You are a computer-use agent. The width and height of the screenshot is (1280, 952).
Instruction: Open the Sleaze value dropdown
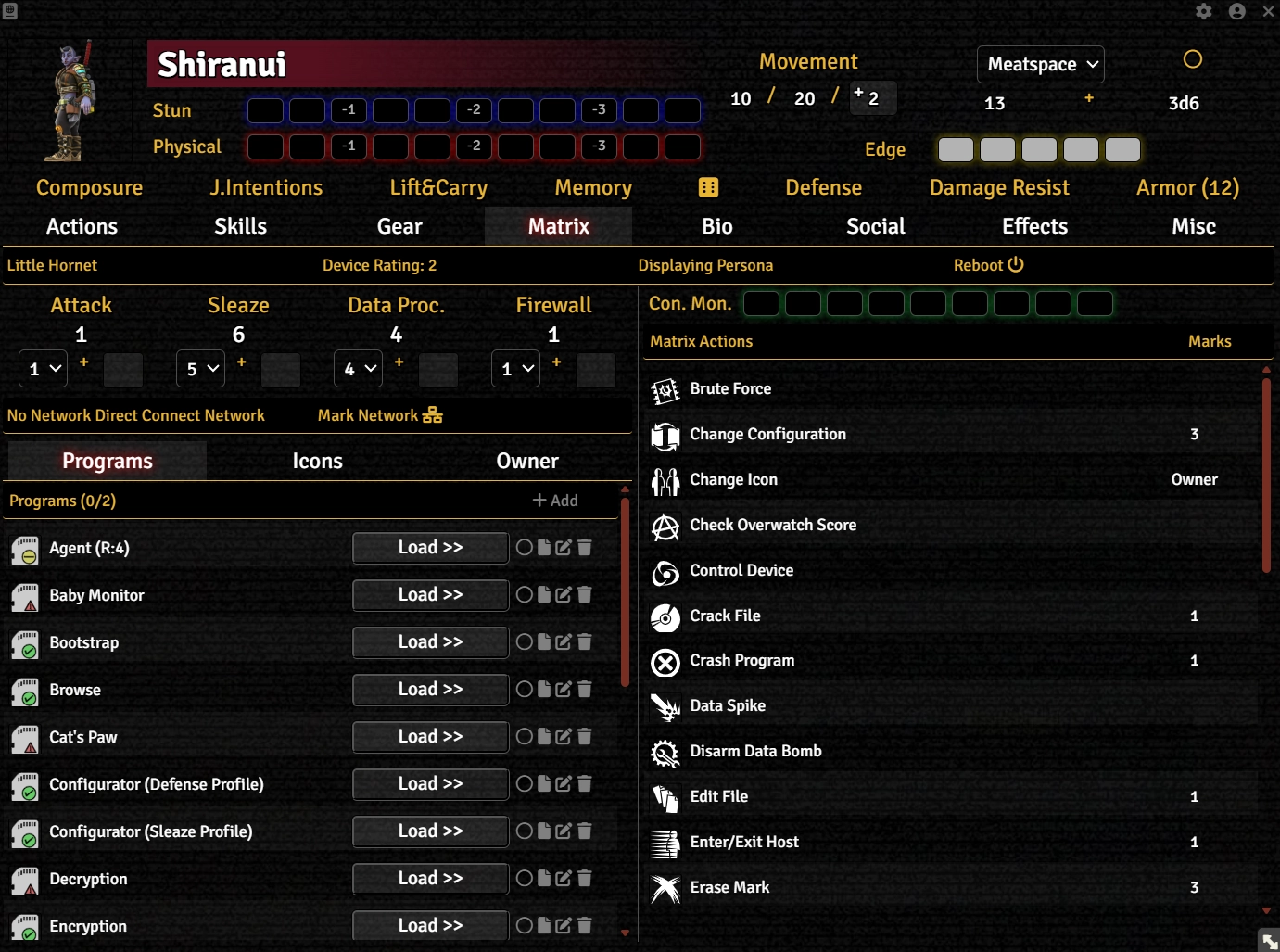coord(200,369)
